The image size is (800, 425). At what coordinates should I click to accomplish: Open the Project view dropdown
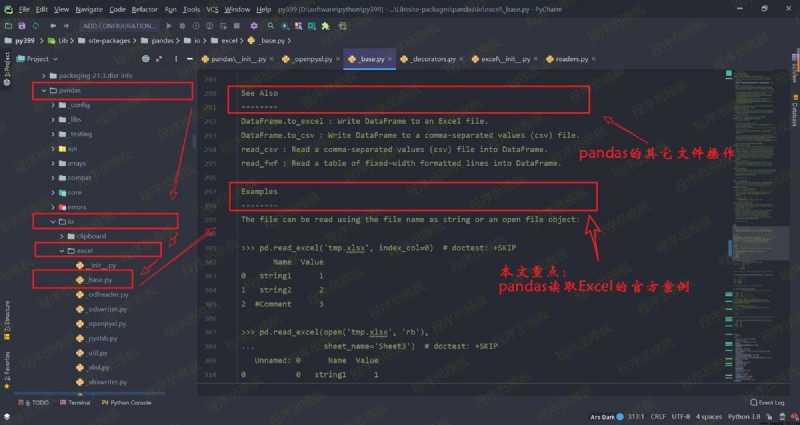click(x=37, y=59)
